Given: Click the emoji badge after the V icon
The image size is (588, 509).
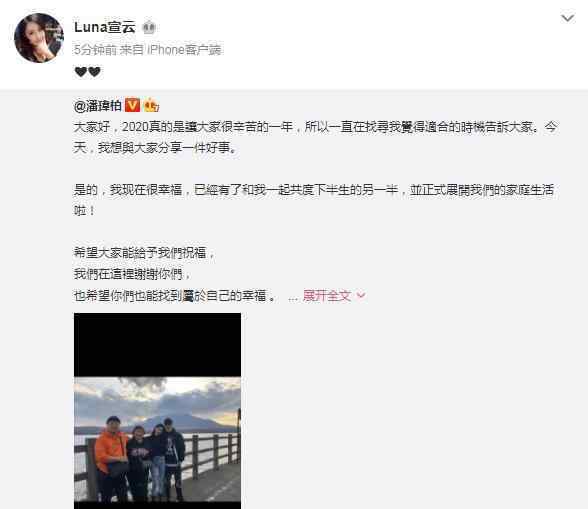Looking at the screenshot, I should pyautogui.click(x=151, y=105).
